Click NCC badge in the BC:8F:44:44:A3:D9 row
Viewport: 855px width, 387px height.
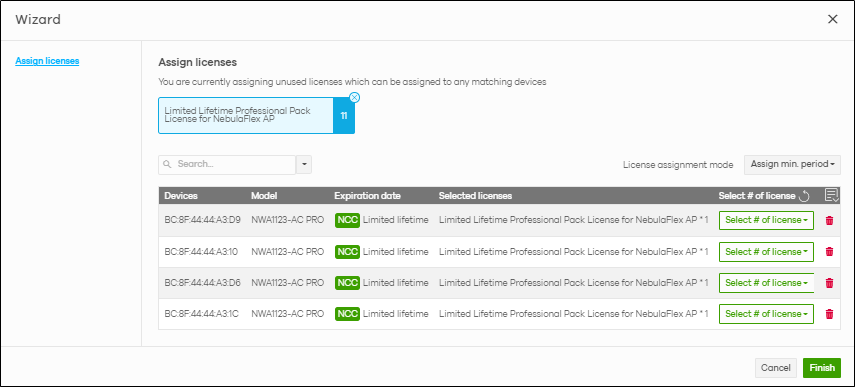347,220
